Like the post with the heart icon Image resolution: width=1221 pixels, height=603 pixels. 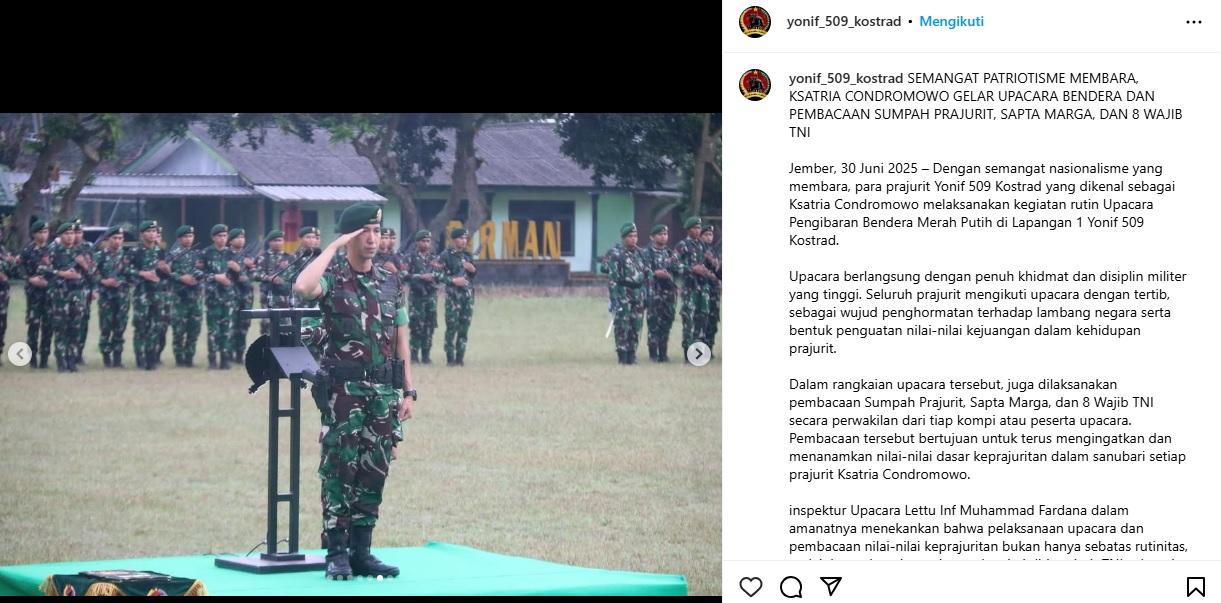(750, 586)
